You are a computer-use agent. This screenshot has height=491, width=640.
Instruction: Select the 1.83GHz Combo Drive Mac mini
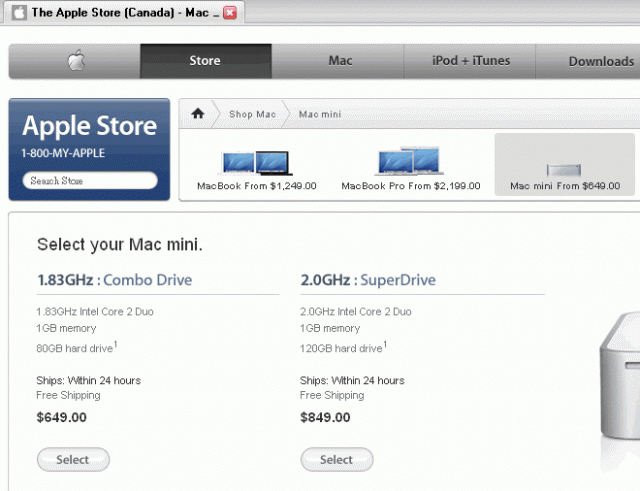[73, 460]
